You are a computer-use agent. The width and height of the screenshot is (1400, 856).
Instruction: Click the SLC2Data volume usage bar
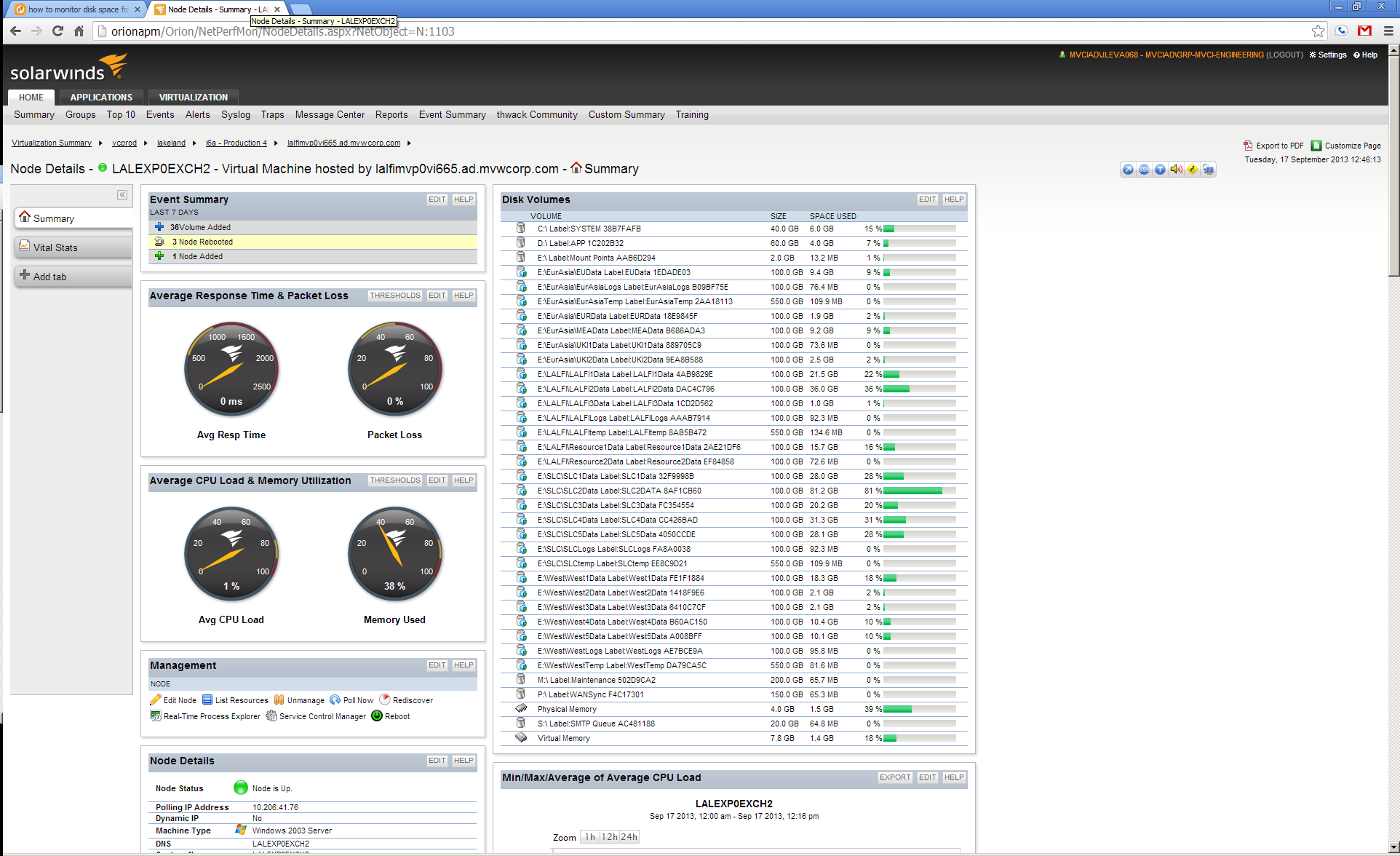[x=919, y=491]
